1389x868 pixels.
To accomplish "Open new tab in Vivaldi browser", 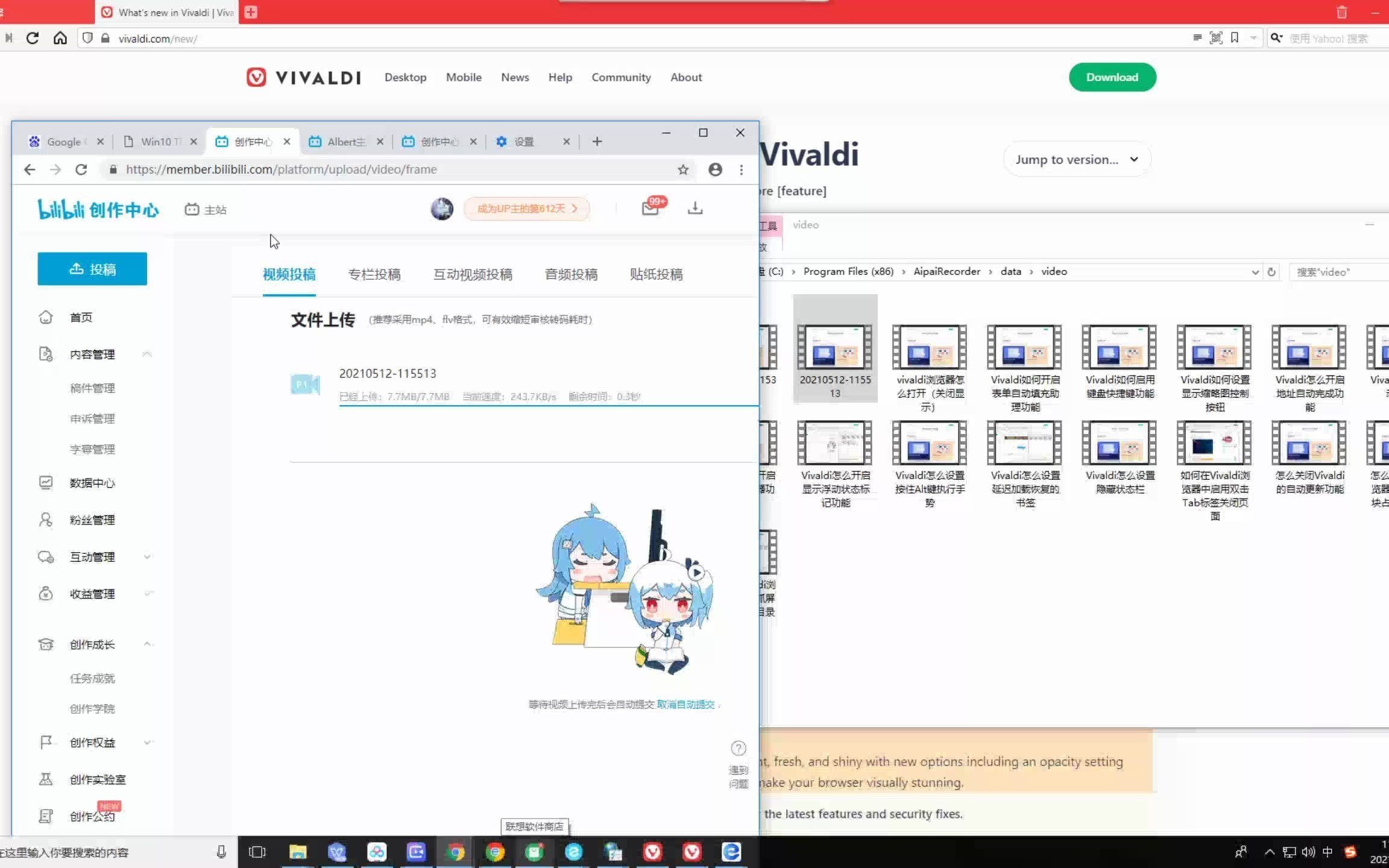I will click(x=251, y=12).
